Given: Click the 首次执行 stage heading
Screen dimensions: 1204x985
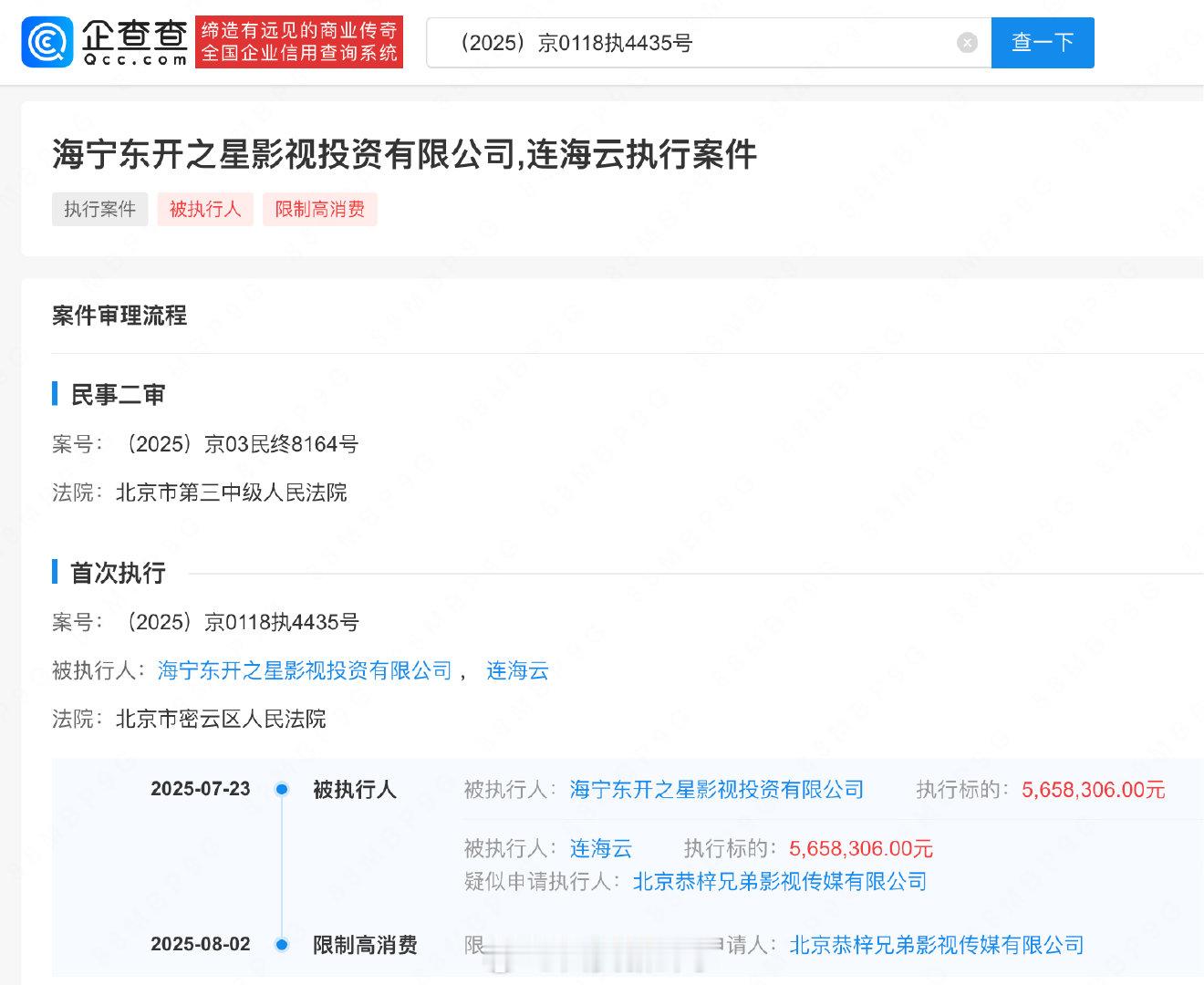Looking at the screenshot, I should pos(118,573).
